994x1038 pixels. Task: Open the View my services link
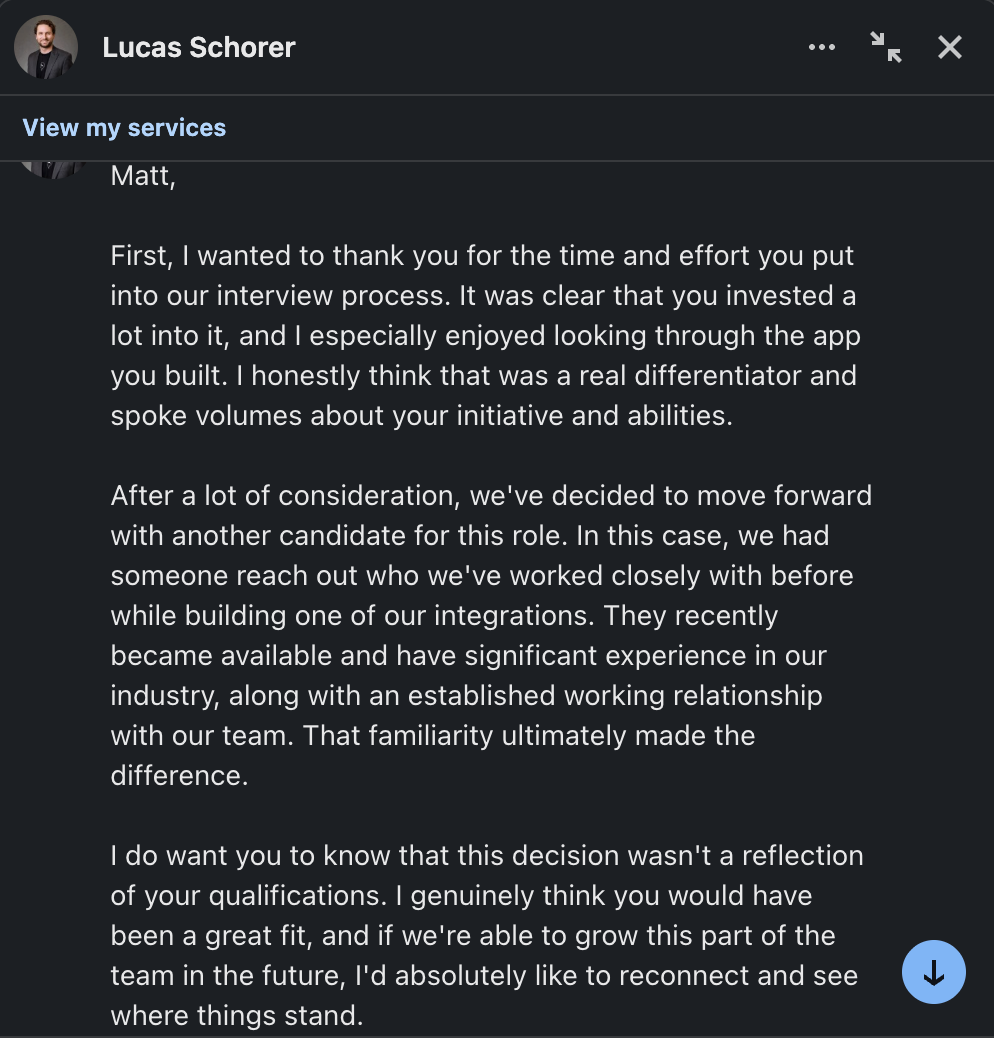pos(124,128)
